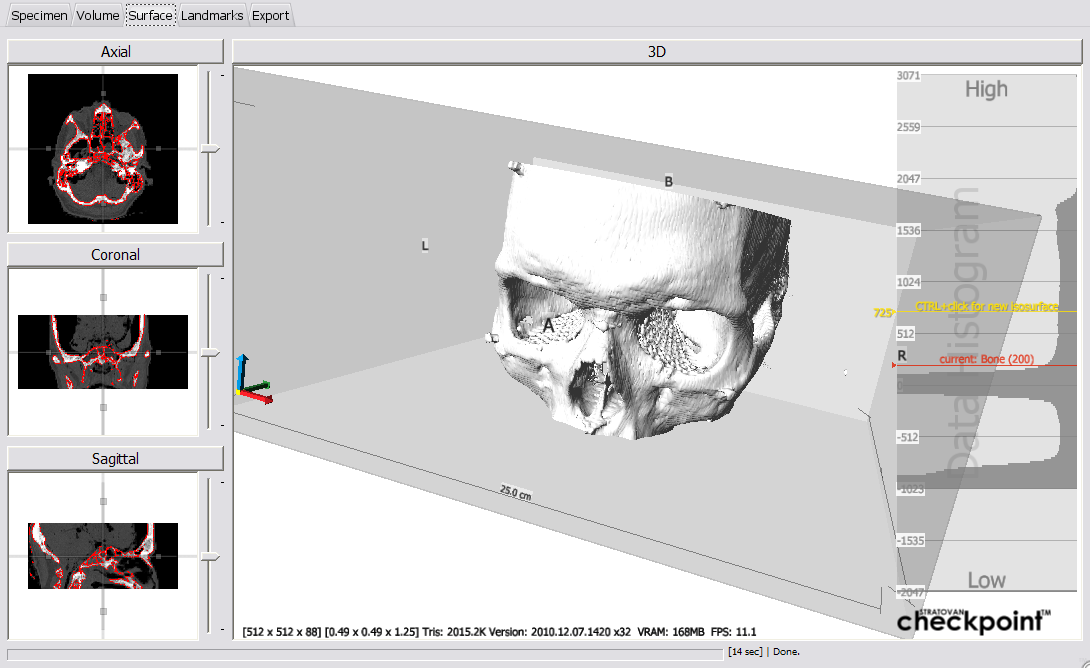The height and width of the screenshot is (668, 1090).
Task: Click the L orientation label in 3D view
Action: tap(425, 245)
